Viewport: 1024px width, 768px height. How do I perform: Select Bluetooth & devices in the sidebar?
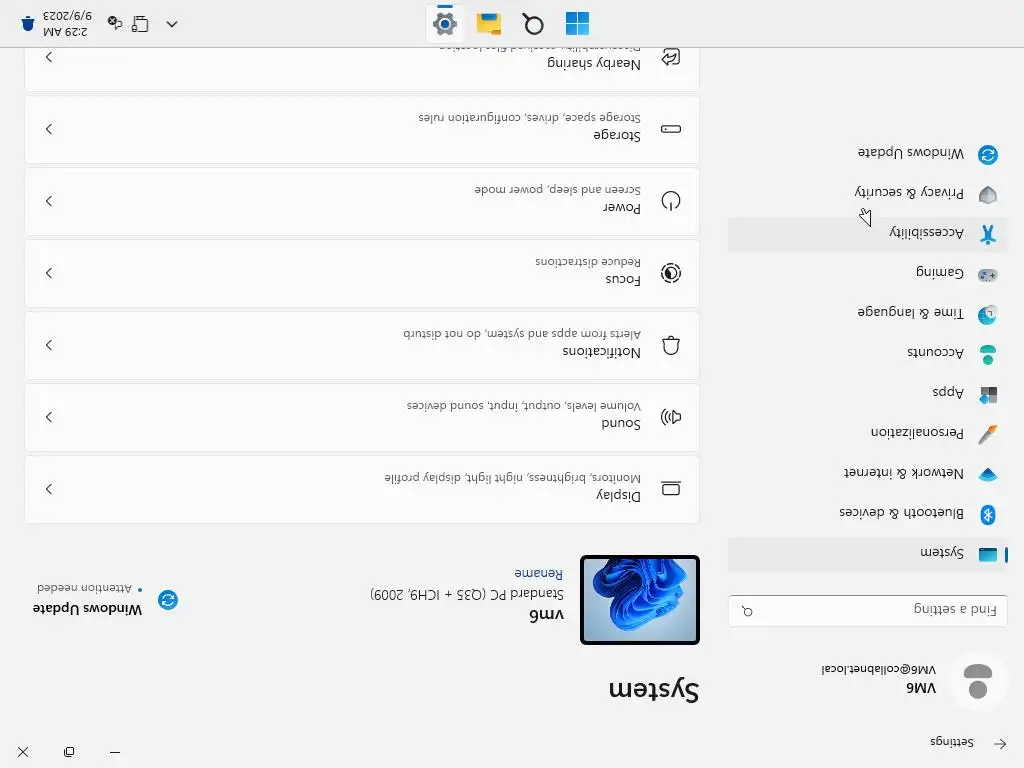click(868, 515)
